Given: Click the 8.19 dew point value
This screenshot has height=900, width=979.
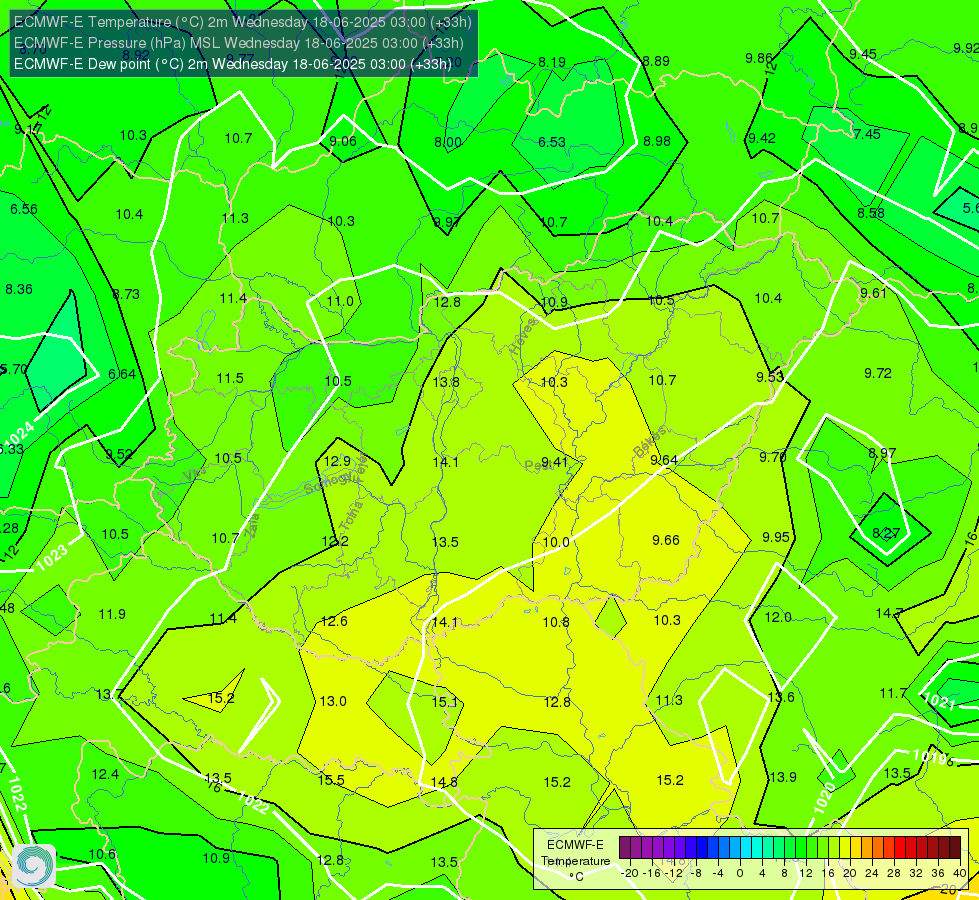Looking at the screenshot, I should tap(552, 62).
